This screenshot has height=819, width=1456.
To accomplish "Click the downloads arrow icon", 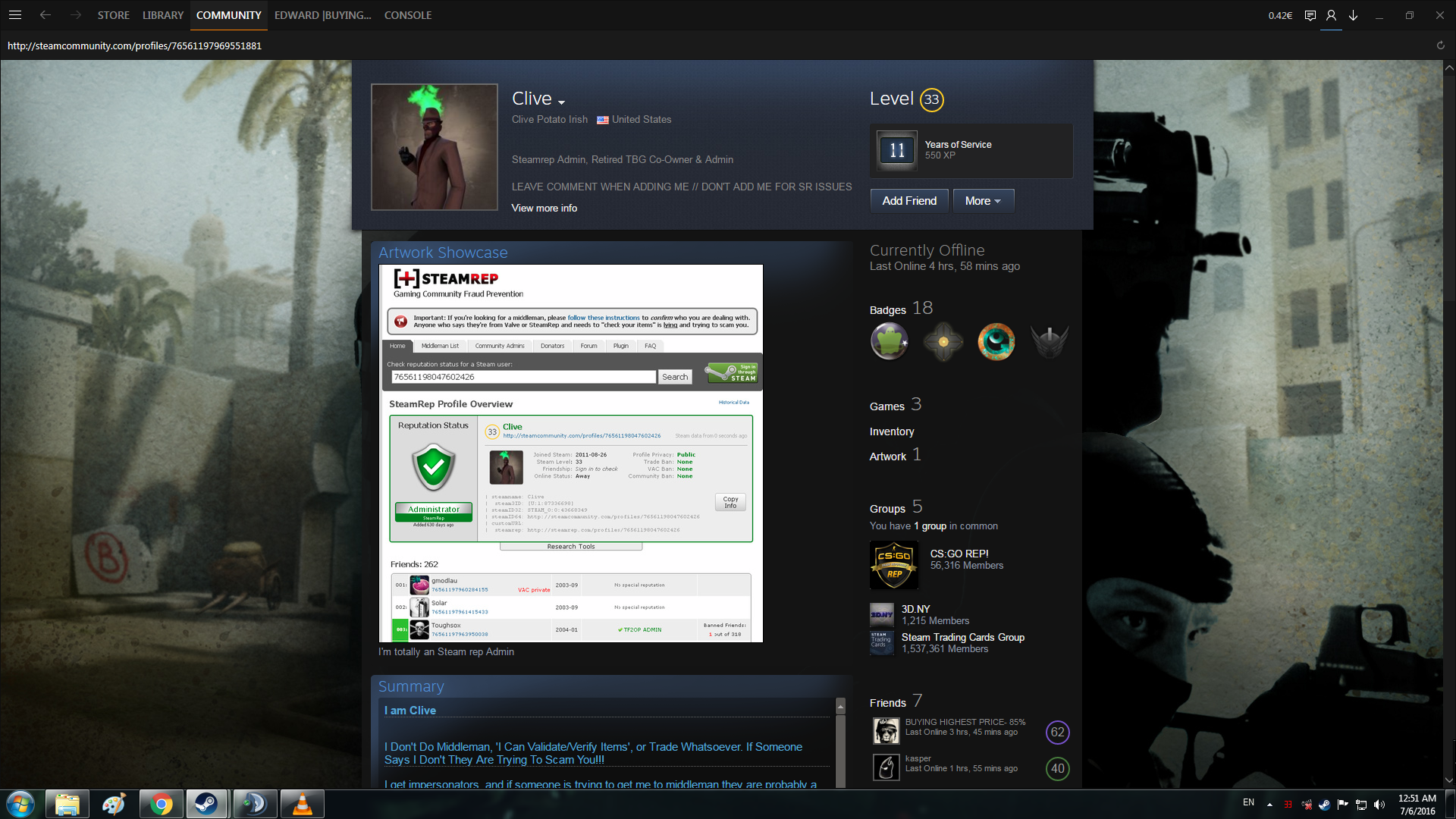I will tap(1353, 15).
